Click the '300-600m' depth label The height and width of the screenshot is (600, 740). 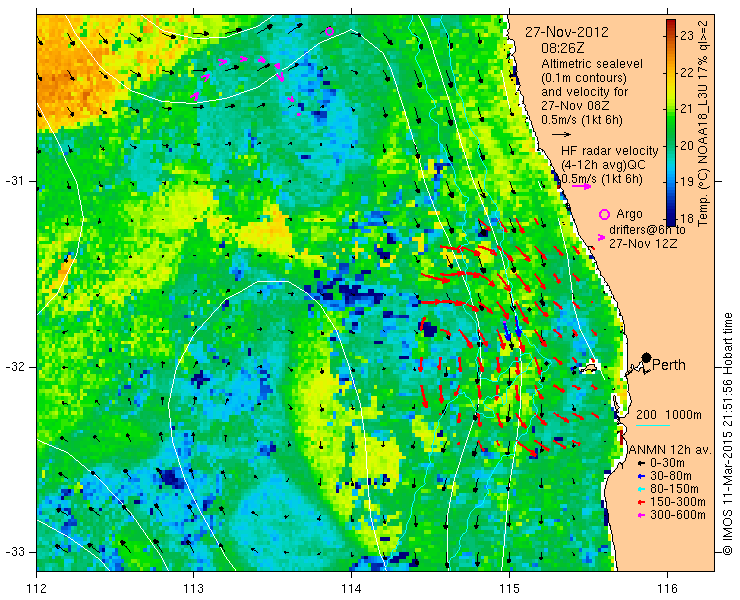678,515
